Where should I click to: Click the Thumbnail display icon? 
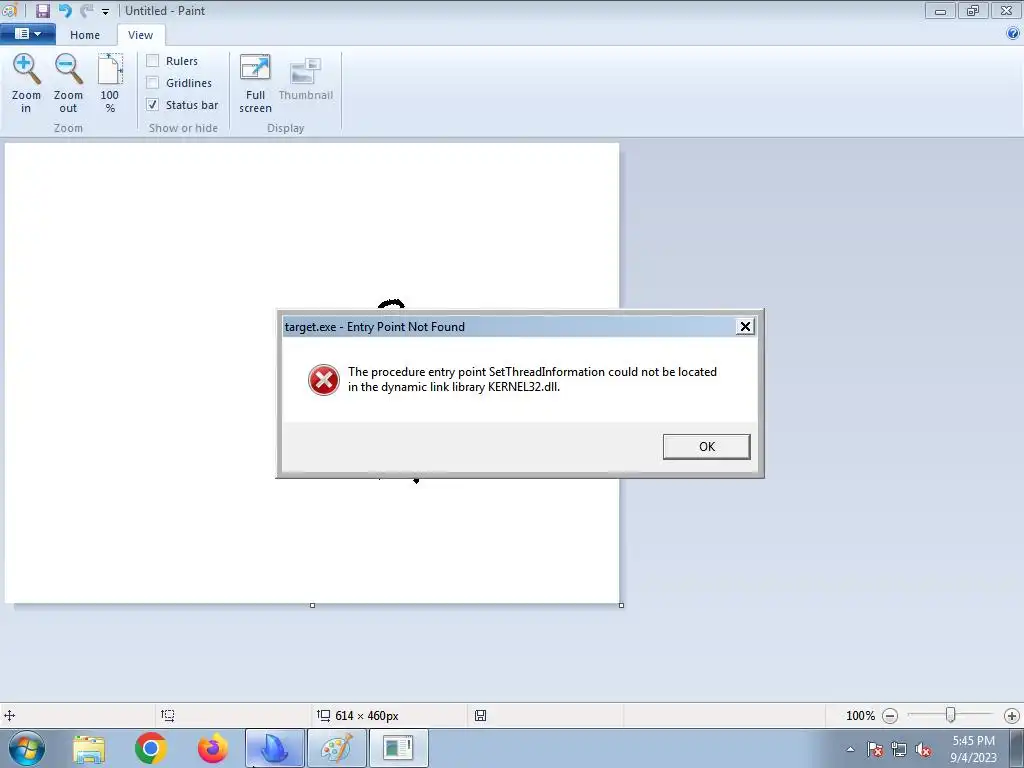coord(305,71)
